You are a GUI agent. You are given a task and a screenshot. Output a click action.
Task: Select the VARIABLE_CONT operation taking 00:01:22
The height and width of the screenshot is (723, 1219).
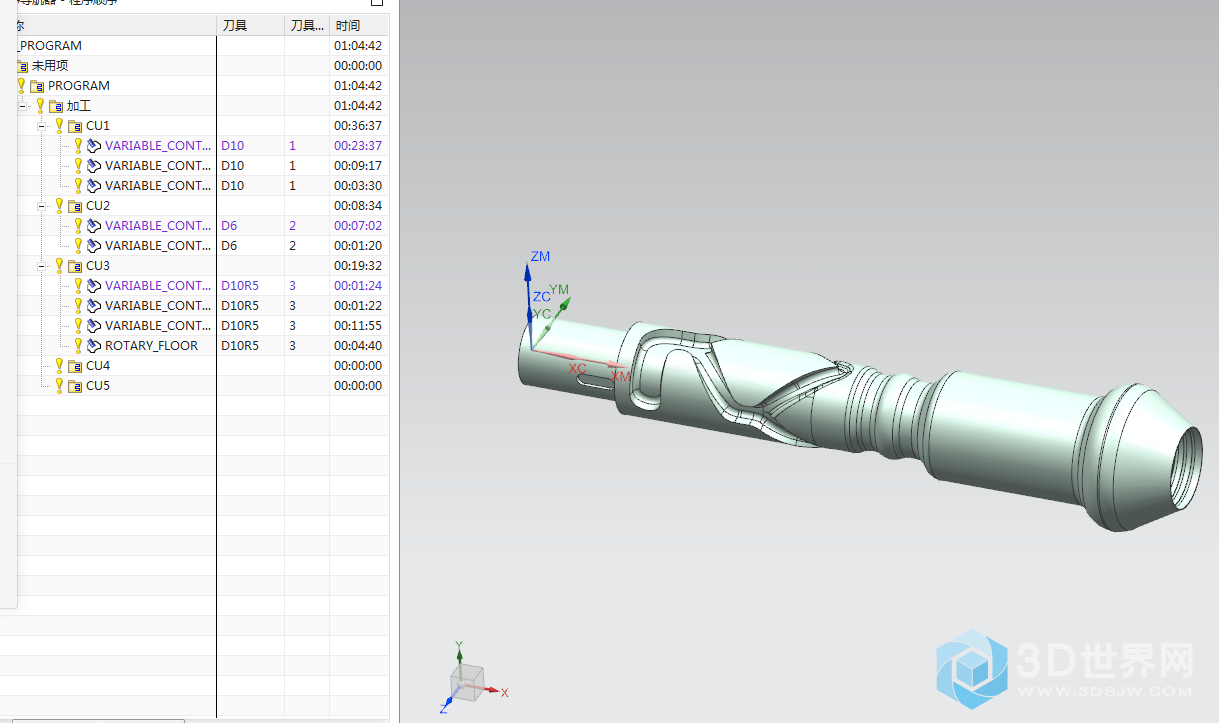pyautogui.click(x=158, y=306)
